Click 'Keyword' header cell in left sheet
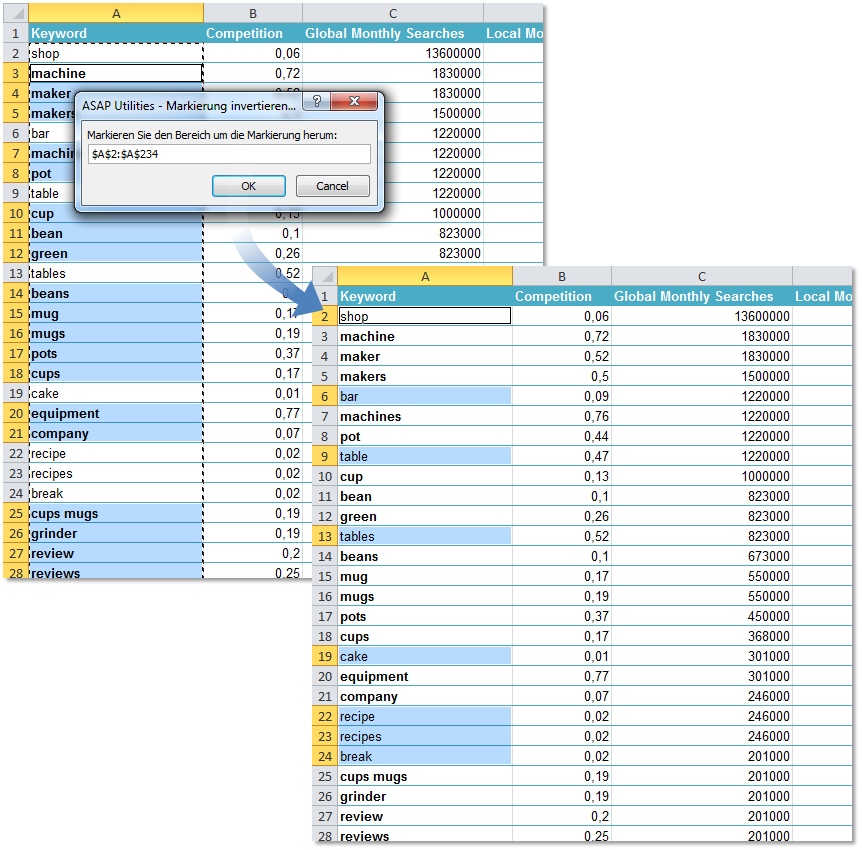 116,33
